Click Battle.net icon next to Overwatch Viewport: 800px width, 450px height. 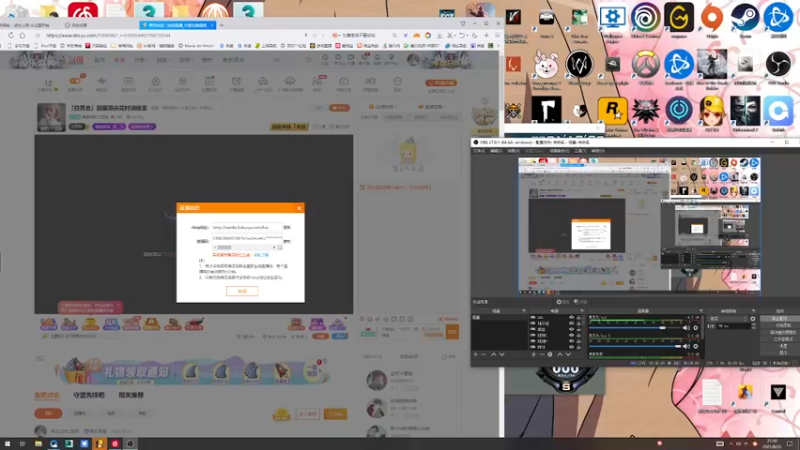click(x=679, y=64)
